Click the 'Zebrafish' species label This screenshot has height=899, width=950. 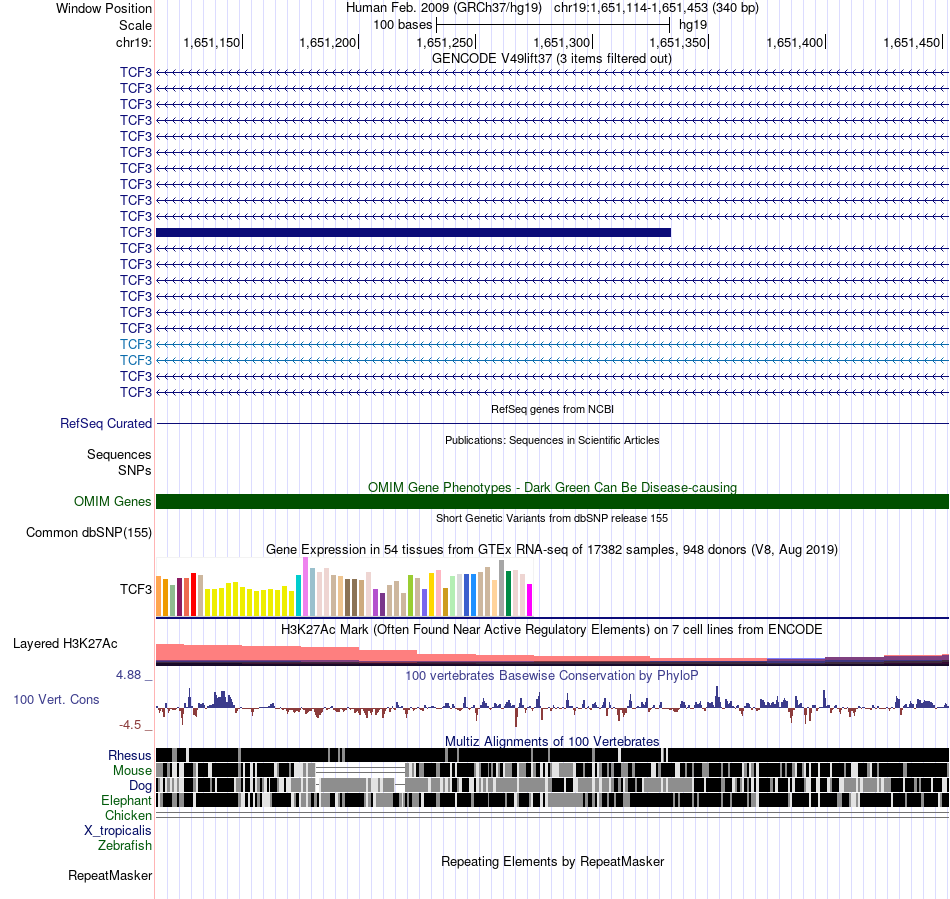(x=125, y=845)
